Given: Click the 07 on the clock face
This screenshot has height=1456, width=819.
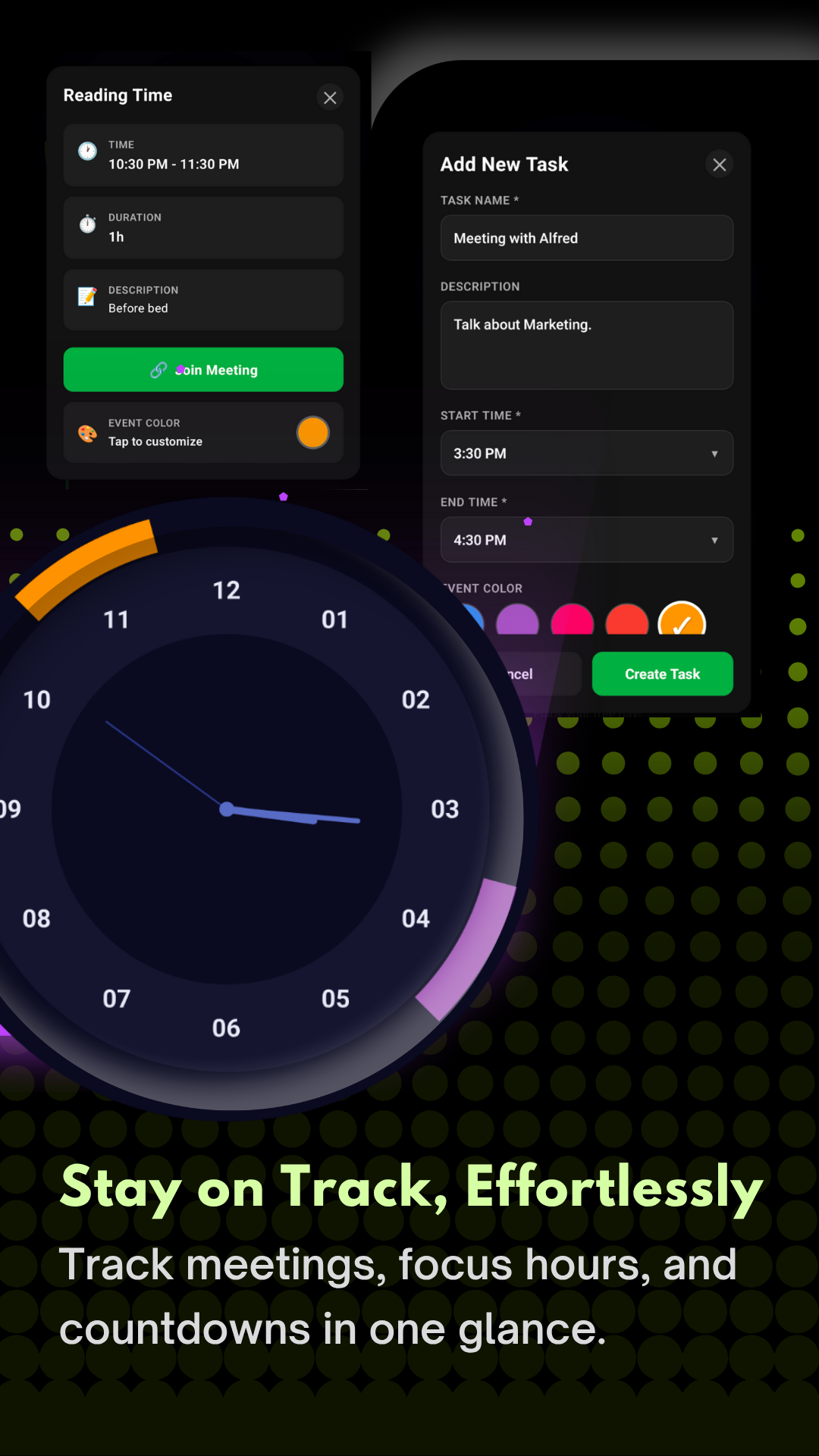Looking at the screenshot, I should pos(117,999).
